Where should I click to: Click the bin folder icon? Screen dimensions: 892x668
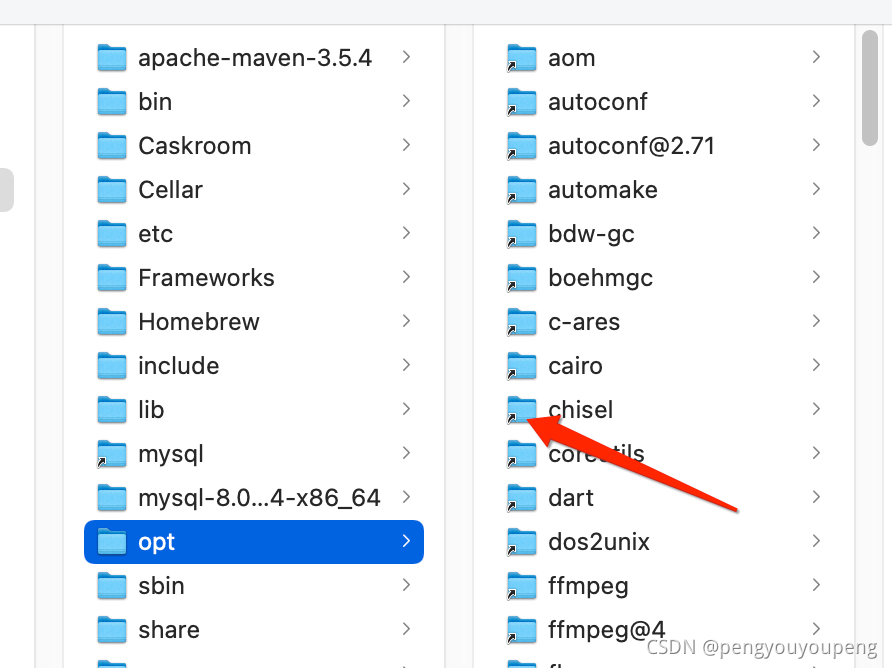[x=112, y=101]
